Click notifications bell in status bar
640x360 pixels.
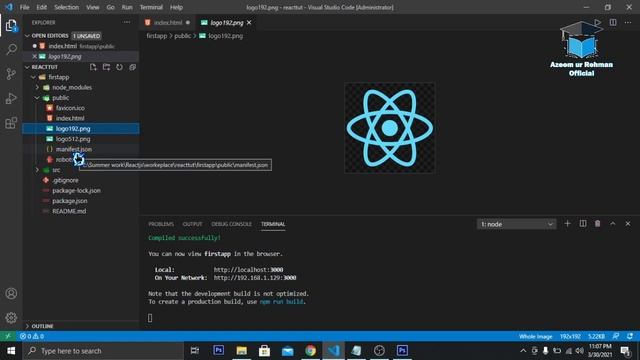[x=630, y=336]
